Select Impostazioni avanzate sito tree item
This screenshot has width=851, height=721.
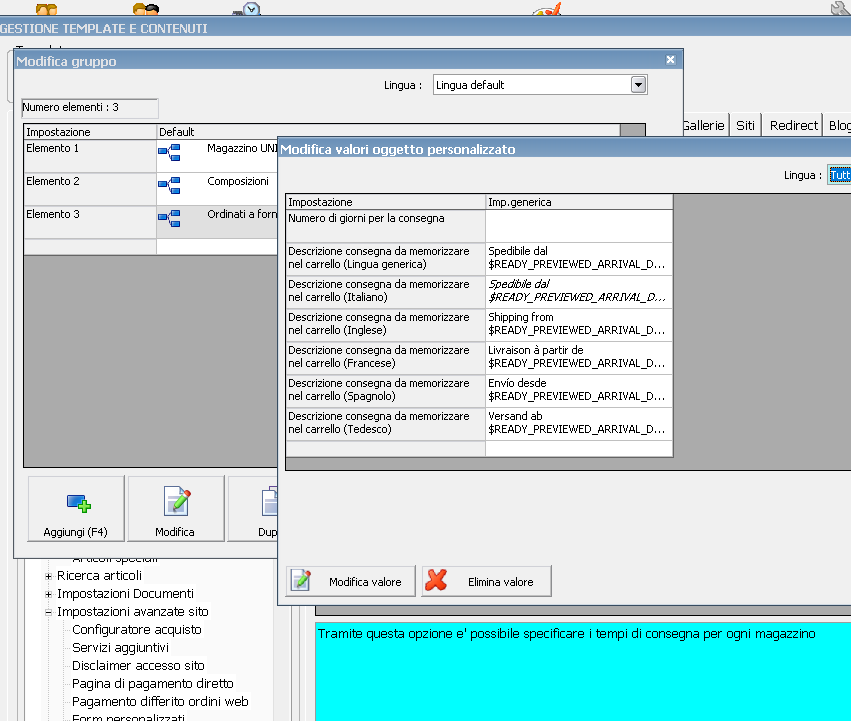click(x=133, y=611)
